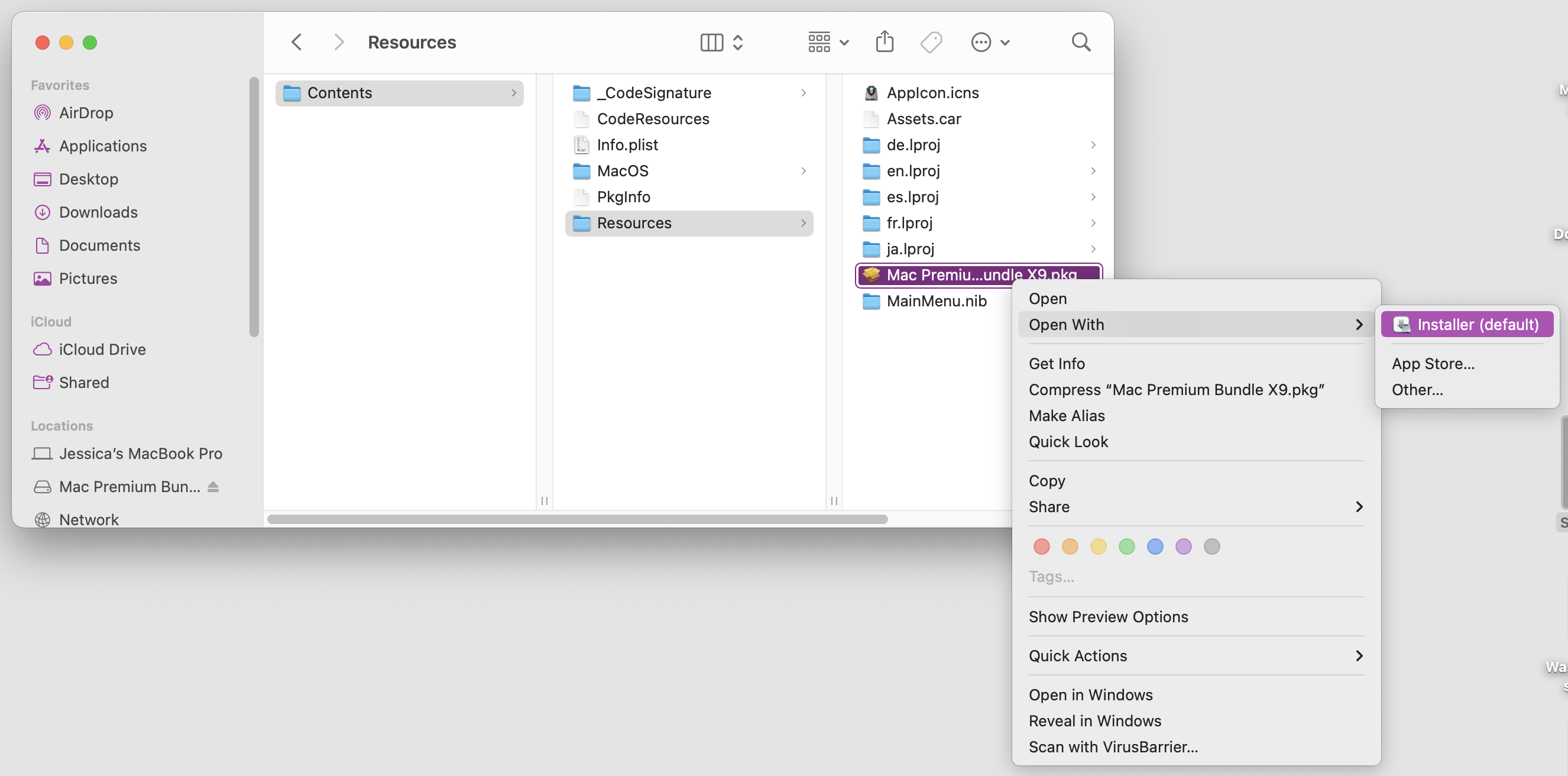Choose App Store... in the submenu
The image size is (1568, 776).
(x=1467, y=364)
